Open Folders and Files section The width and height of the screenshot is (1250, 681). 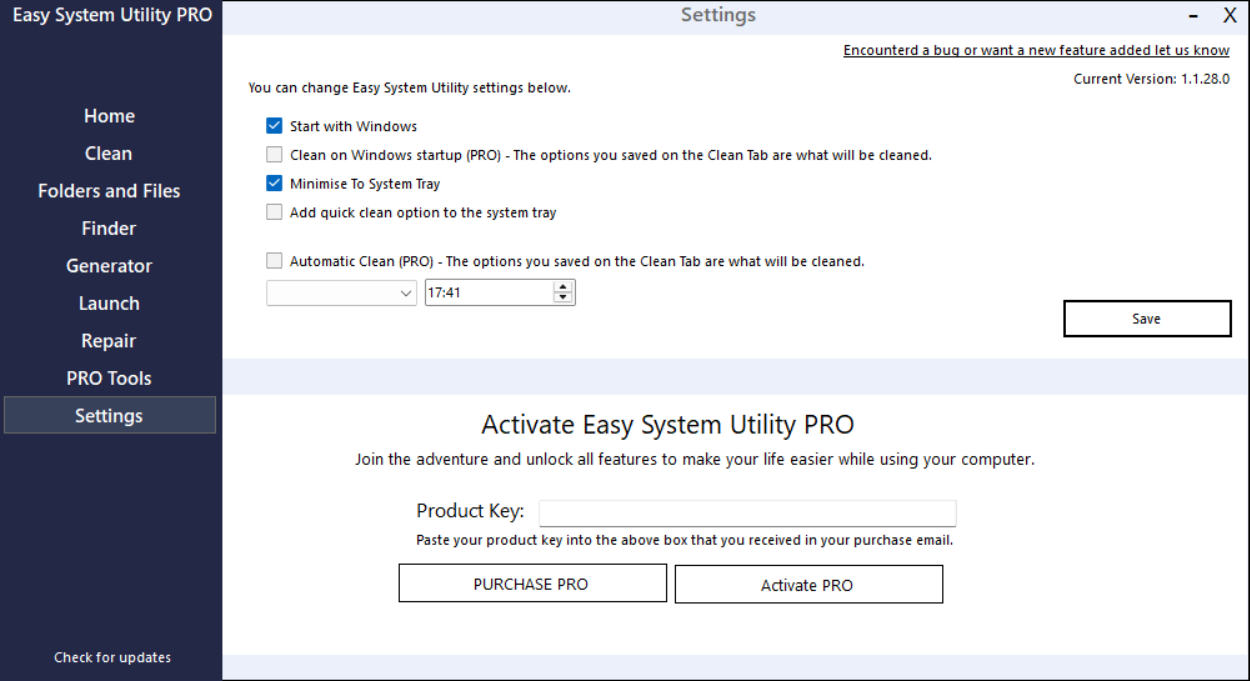click(109, 191)
